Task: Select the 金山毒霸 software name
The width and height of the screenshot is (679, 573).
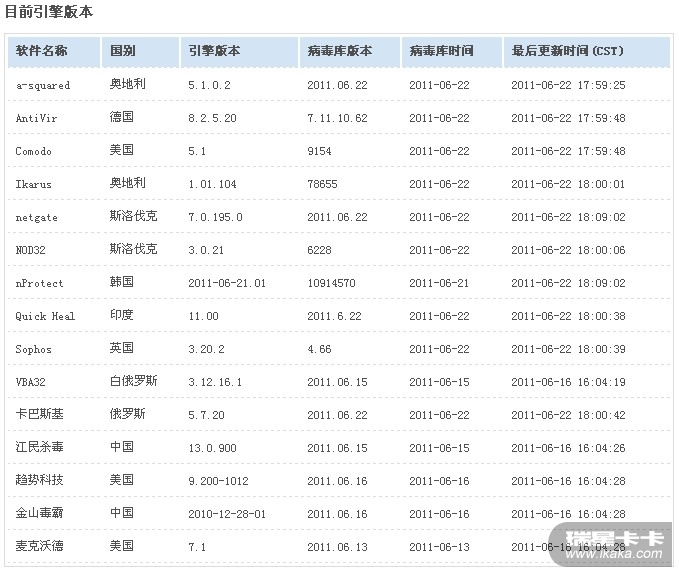Action: coord(39,513)
